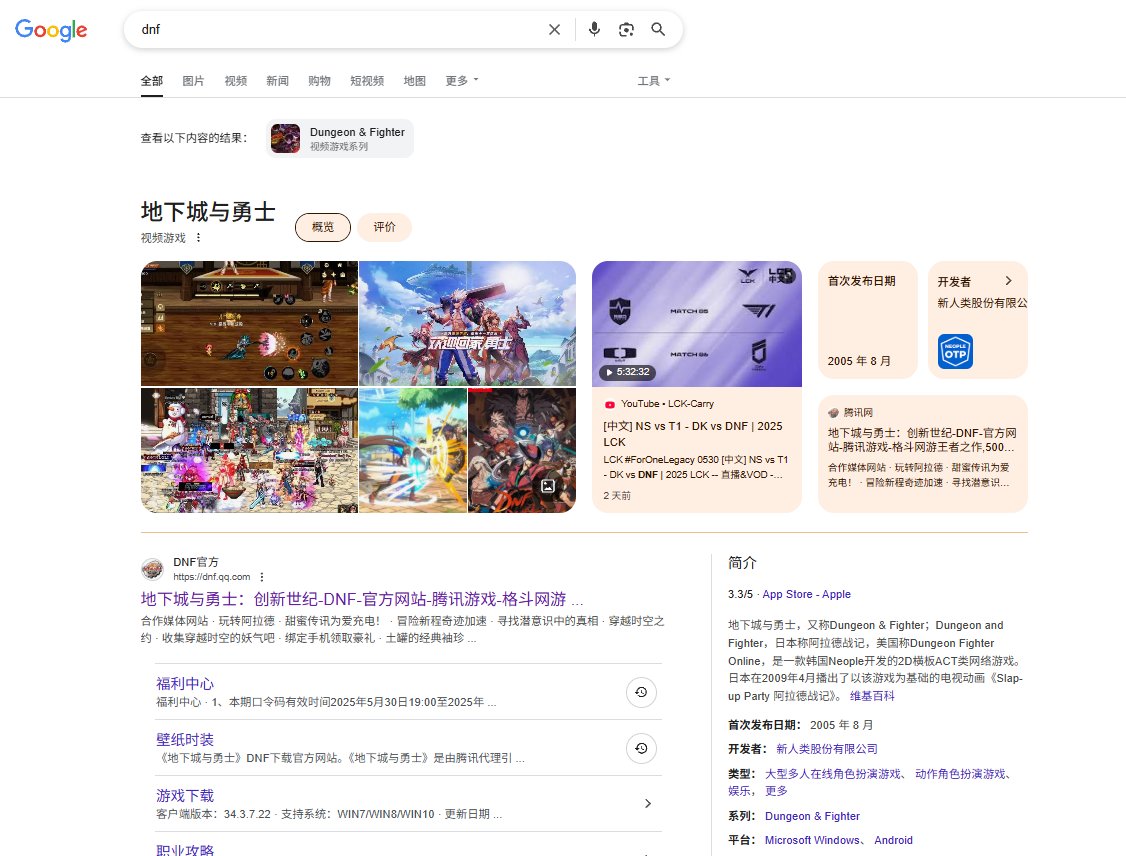Click the YouTube icon on video card
This screenshot has height=856, width=1126.
(x=610, y=404)
